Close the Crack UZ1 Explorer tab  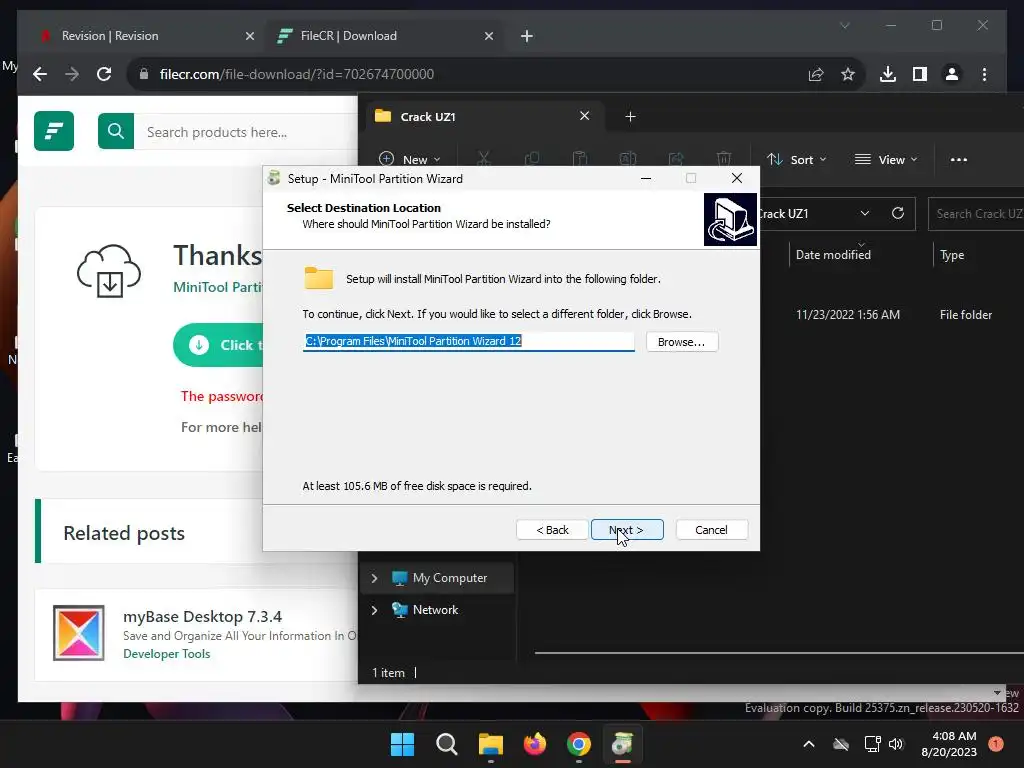[584, 116]
